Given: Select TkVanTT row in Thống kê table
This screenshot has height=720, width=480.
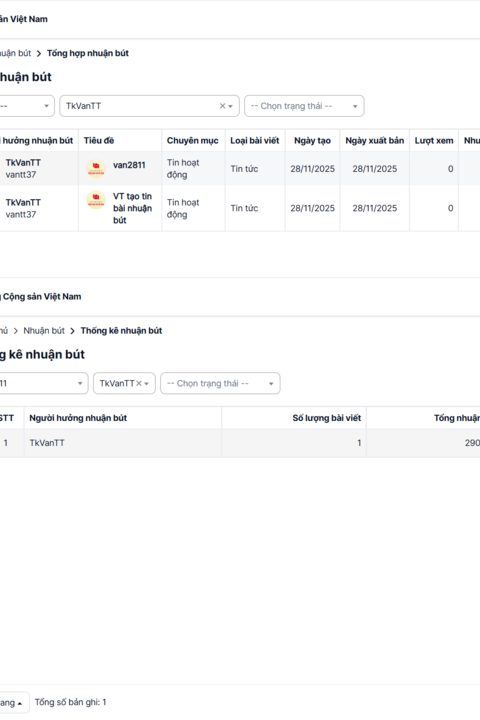Looking at the screenshot, I should click(240, 443).
